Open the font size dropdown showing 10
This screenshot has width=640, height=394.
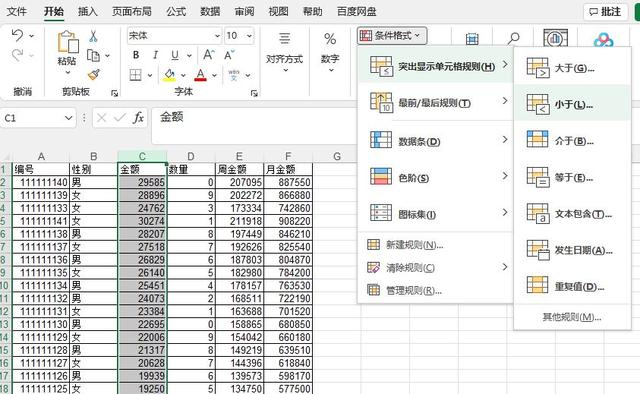pyautogui.click(x=239, y=36)
